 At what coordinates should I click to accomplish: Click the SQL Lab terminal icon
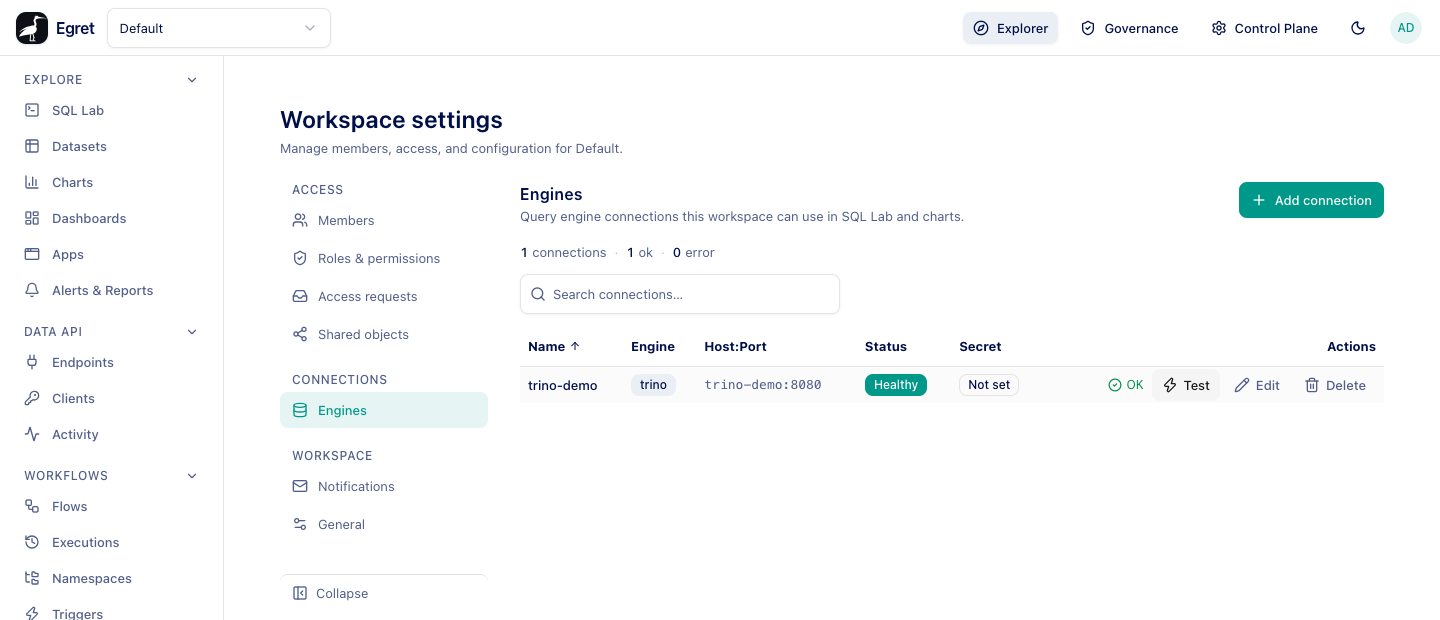(x=32, y=110)
